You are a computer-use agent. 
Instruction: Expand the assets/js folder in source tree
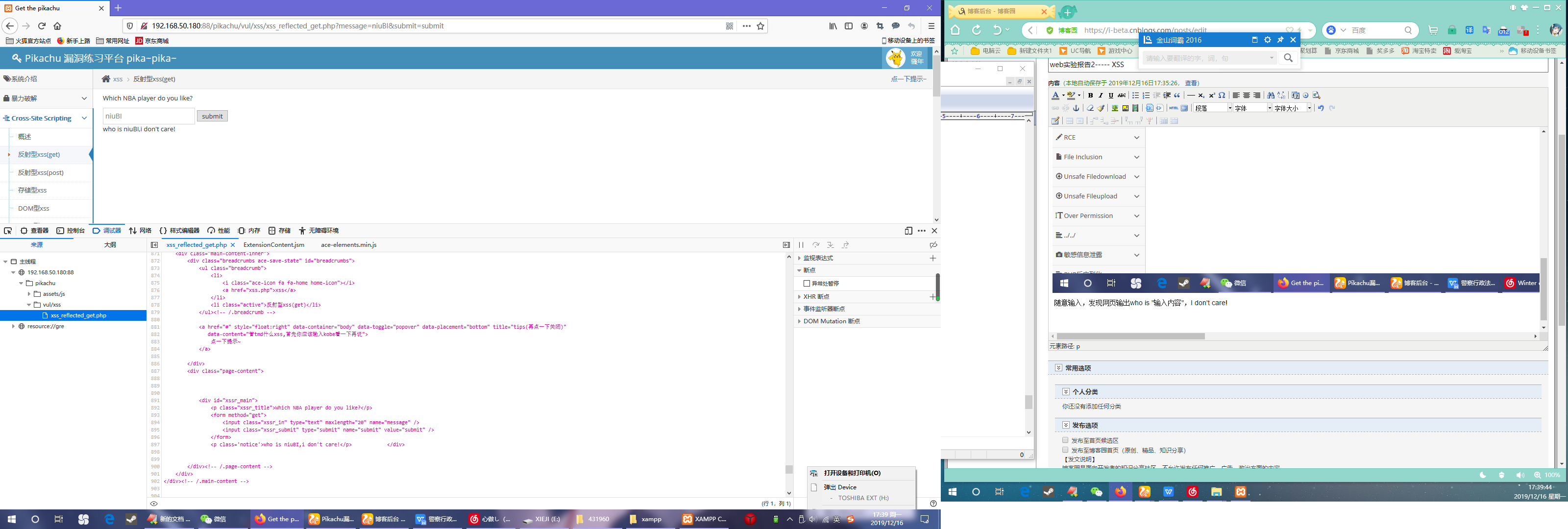pyautogui.click(x=28, y=294)
